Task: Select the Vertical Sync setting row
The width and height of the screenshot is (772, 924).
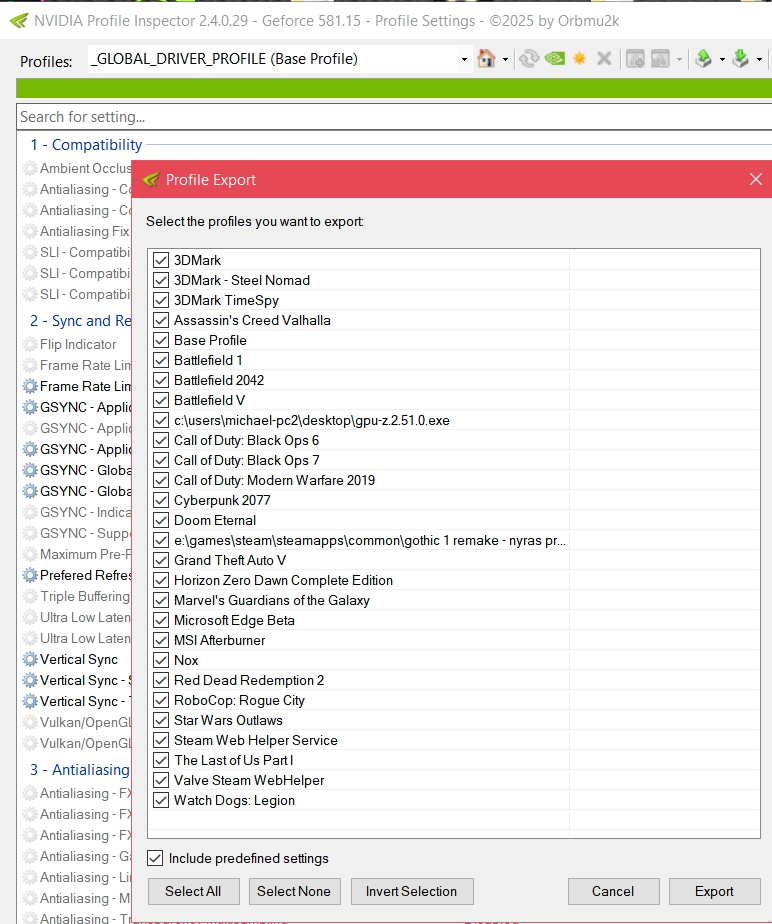Action: 79,659
